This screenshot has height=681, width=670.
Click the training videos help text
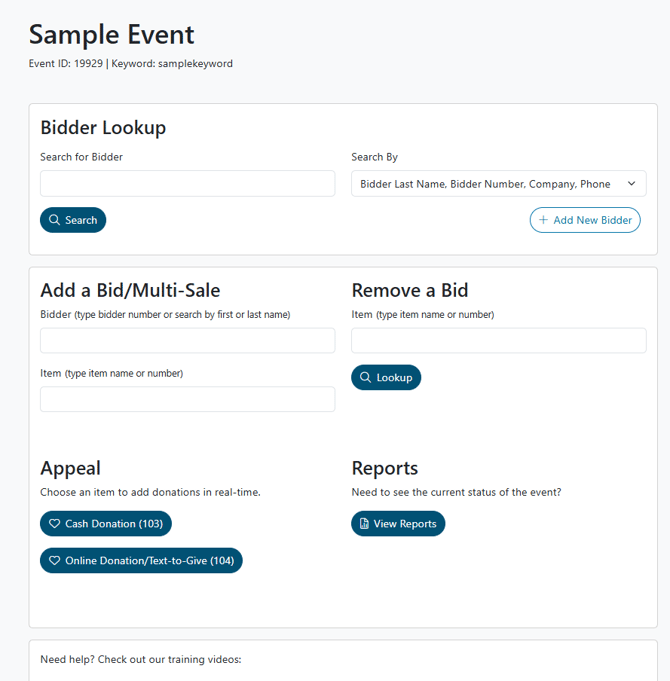141,659
